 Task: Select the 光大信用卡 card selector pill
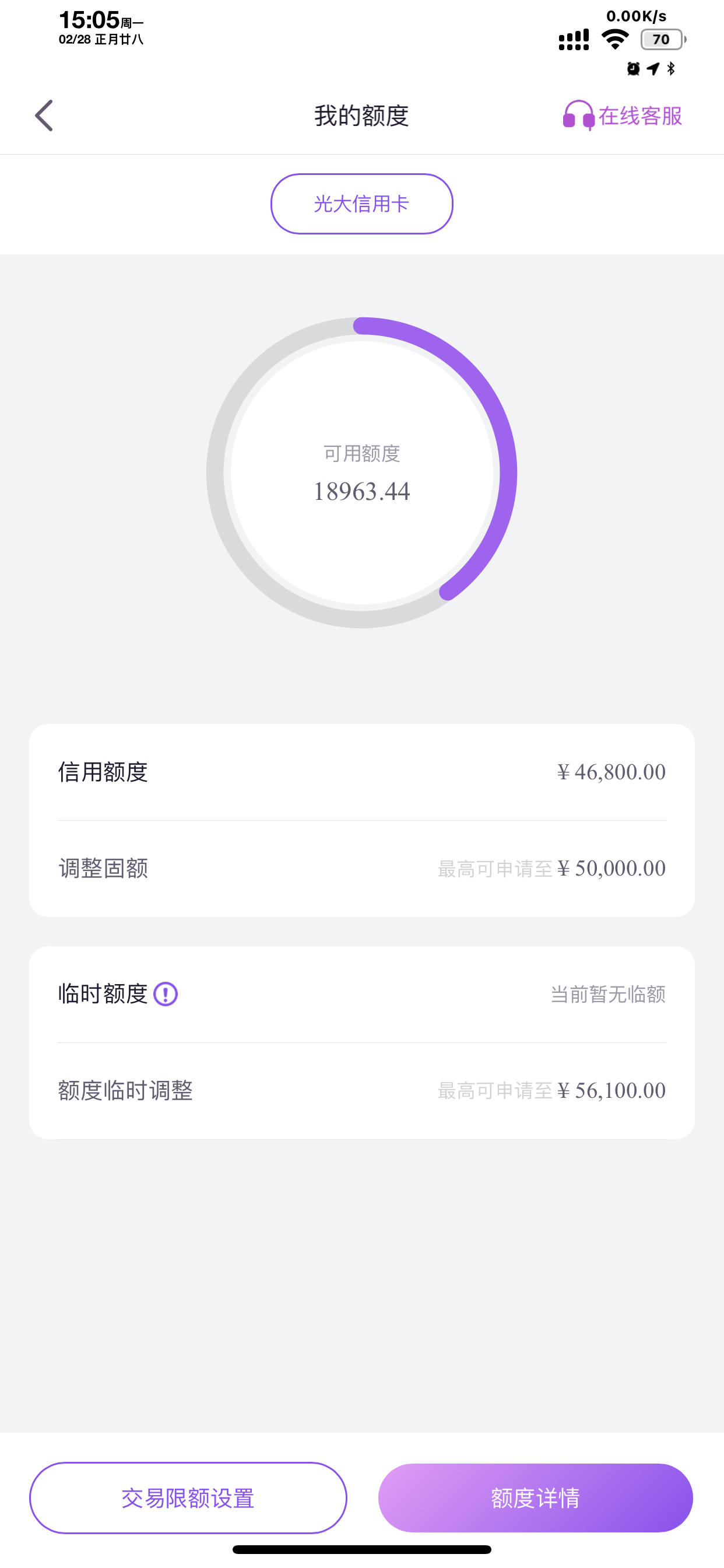coord(362,204)
